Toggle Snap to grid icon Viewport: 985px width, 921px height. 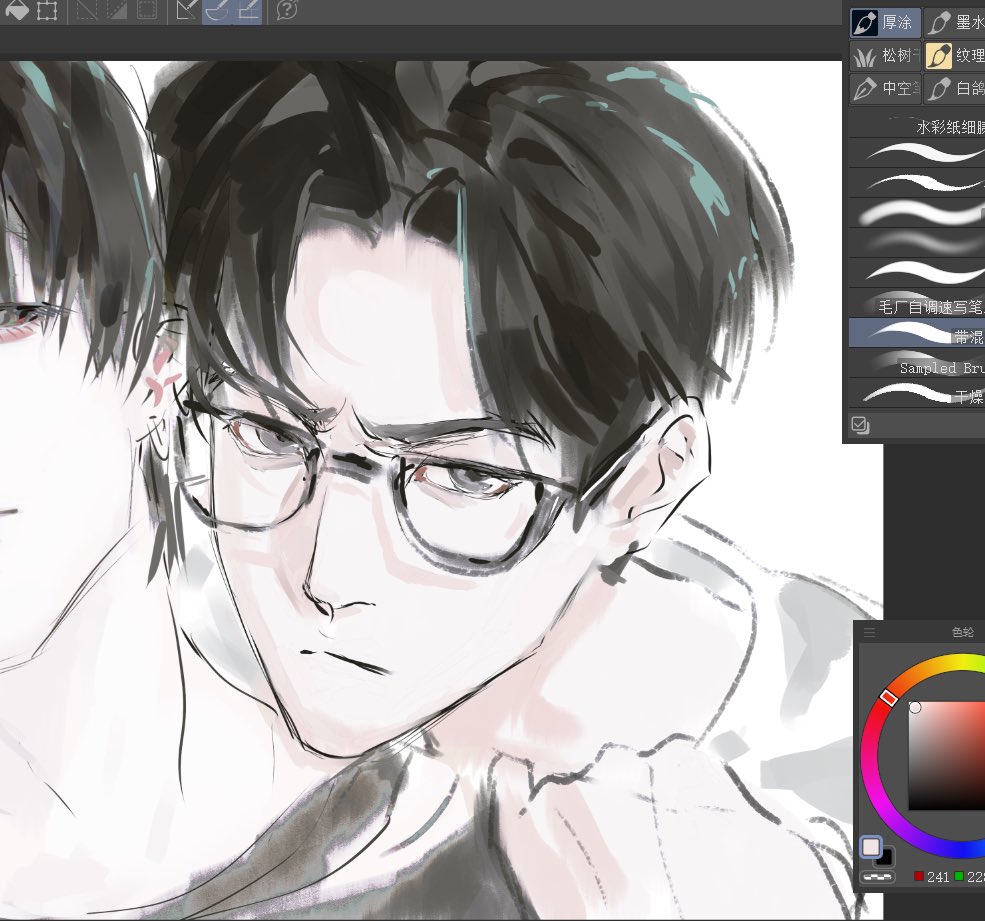pyautogui.click(x=248, y=9)
